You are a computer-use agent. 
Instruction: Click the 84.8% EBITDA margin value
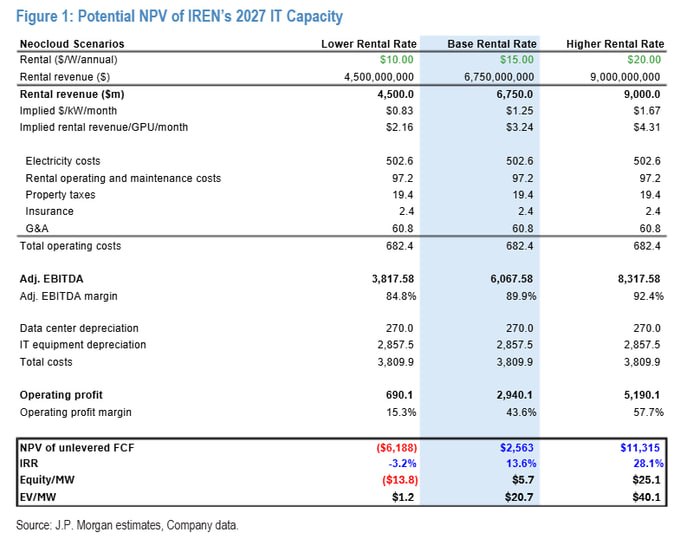[x=401, y=296]
